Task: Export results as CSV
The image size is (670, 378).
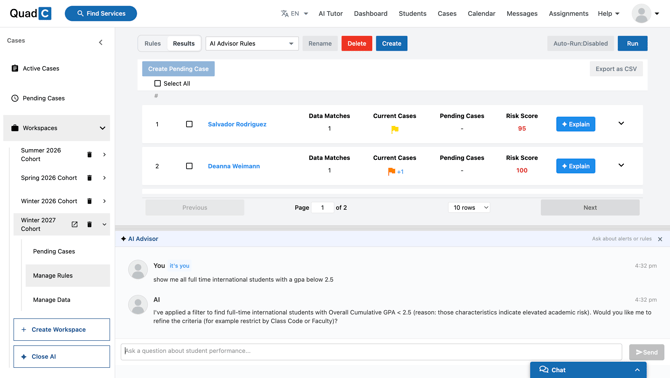Action: tap(616, 69)
